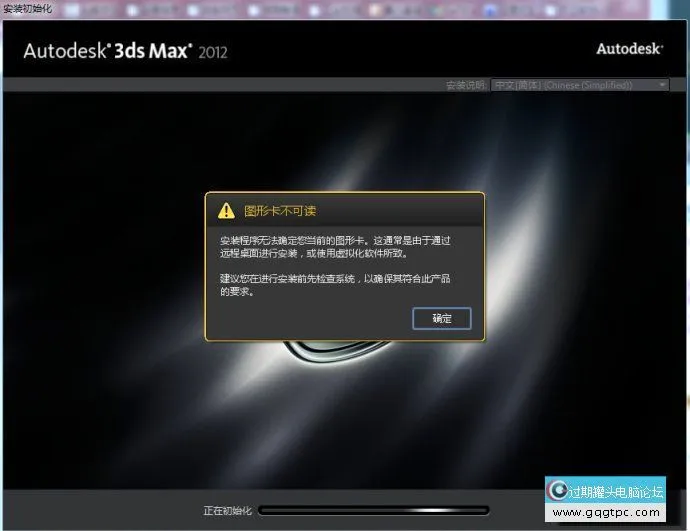Click the 确定 button in the warning dialog
The height and width of the screenshot is (531, 690).
tap(441, 319)
